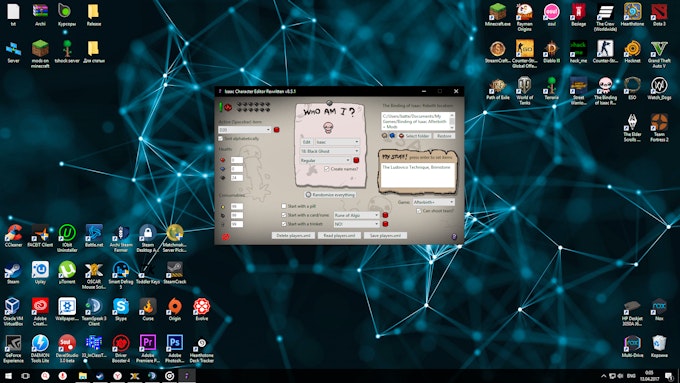The height and width of the screenshot is (383, 680).
Task: Enable Start with a pill
Action: coord(284,206)
